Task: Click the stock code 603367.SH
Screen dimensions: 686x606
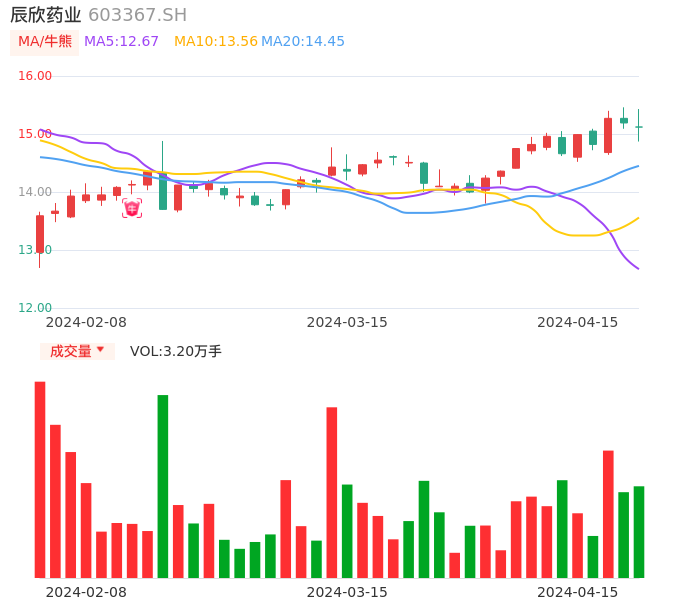Action: 137,15
